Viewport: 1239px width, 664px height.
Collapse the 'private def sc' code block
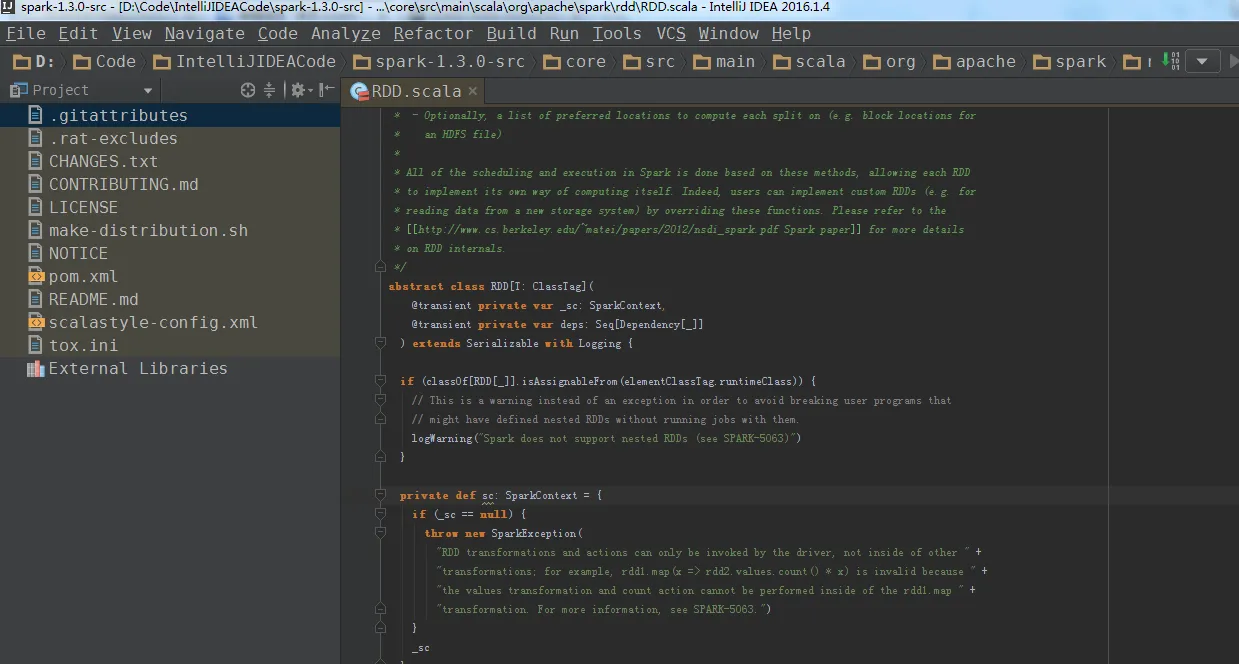380,496
